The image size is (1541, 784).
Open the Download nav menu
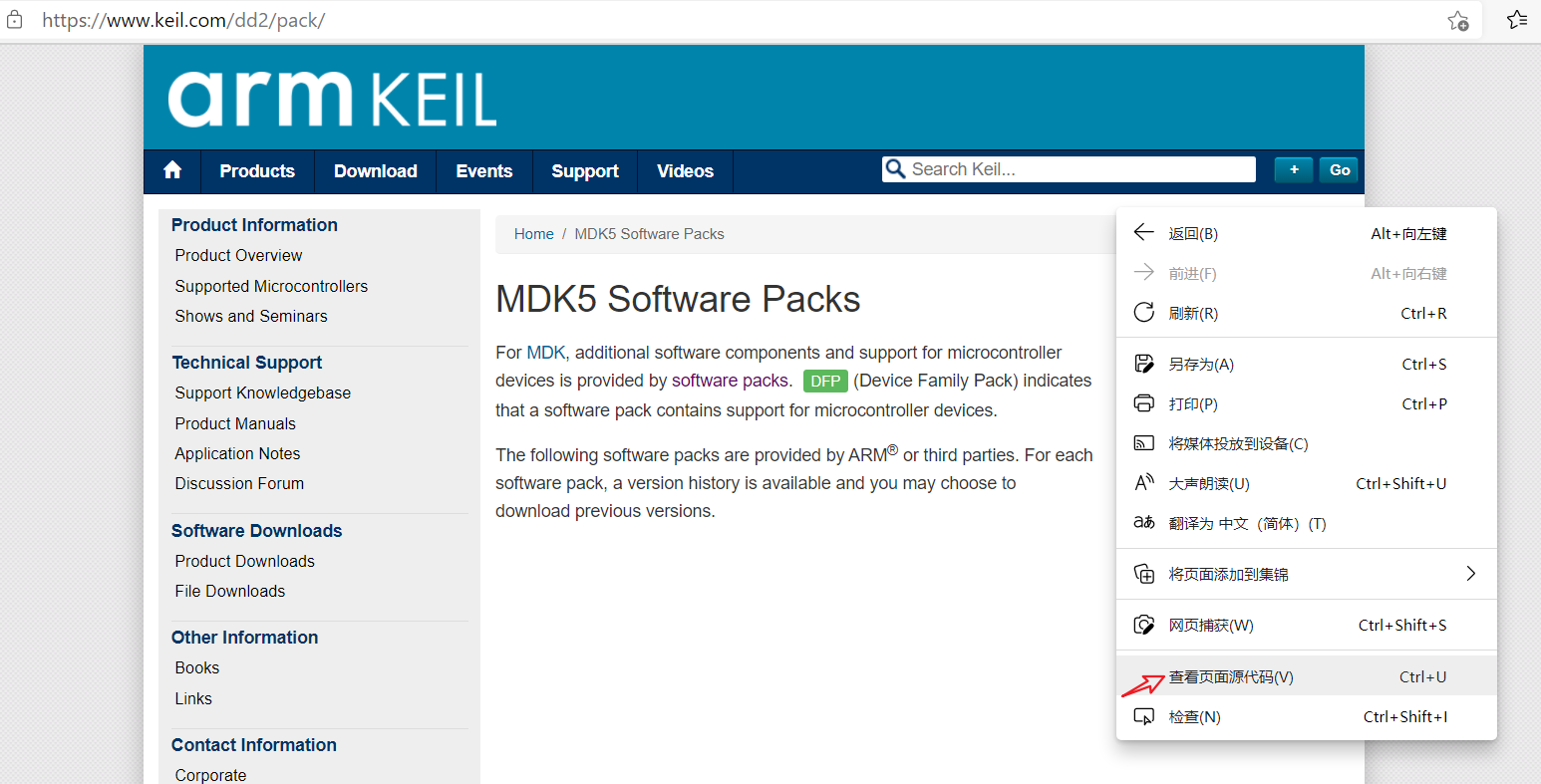pyautogui.click(x=376, y=171)
